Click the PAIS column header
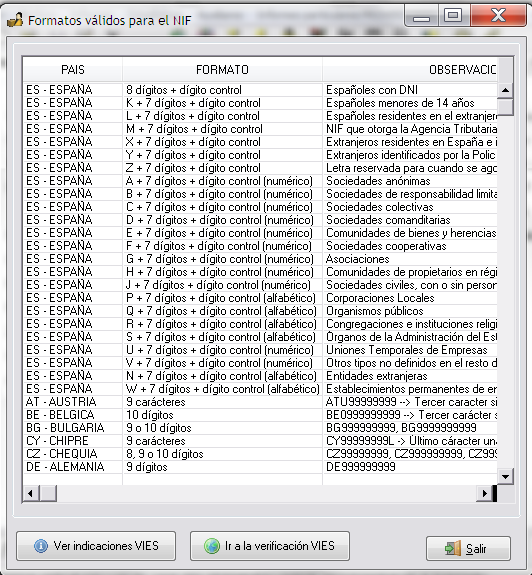 73,70
